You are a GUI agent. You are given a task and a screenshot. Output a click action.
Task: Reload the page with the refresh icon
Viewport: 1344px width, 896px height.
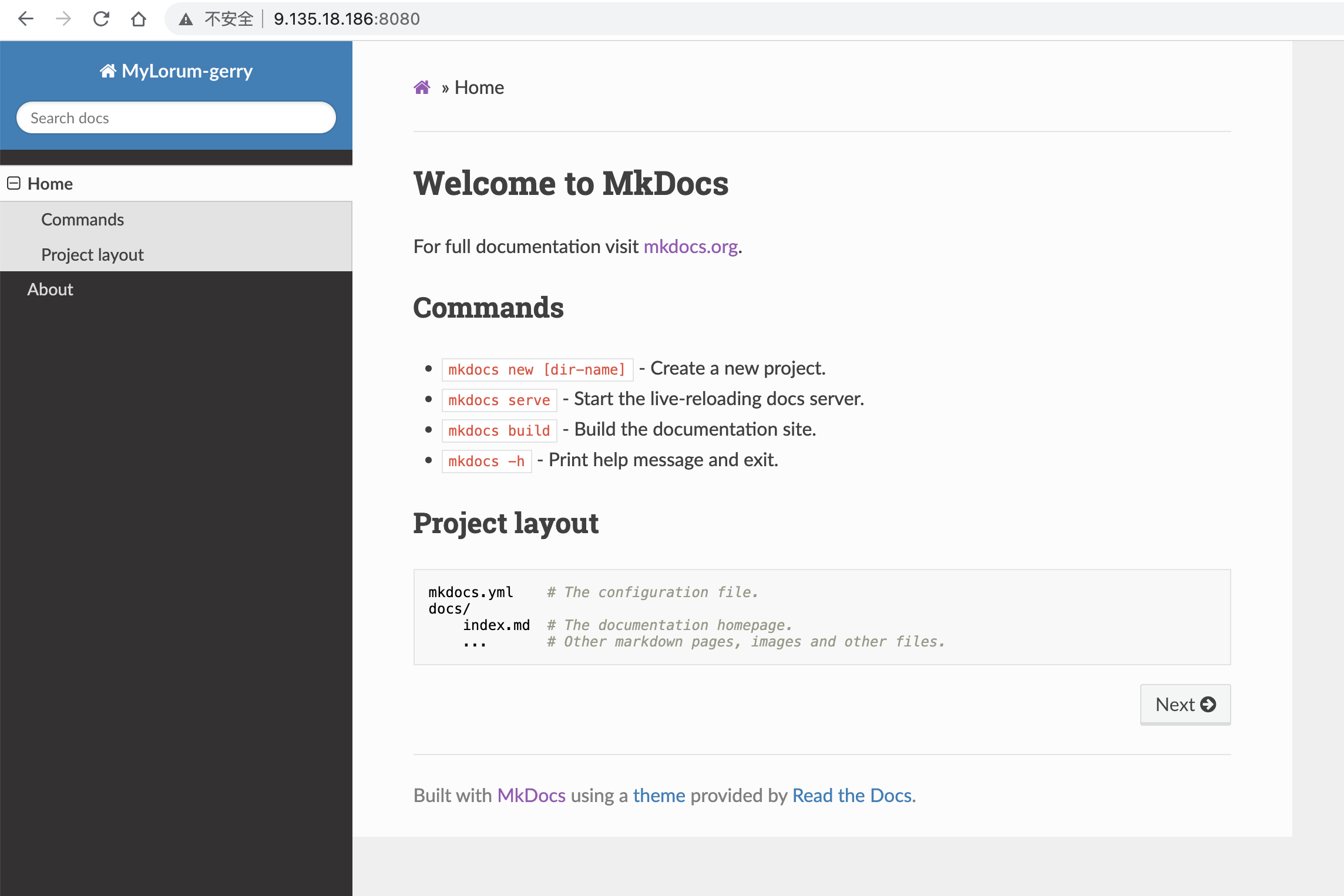tap(101, 19)
